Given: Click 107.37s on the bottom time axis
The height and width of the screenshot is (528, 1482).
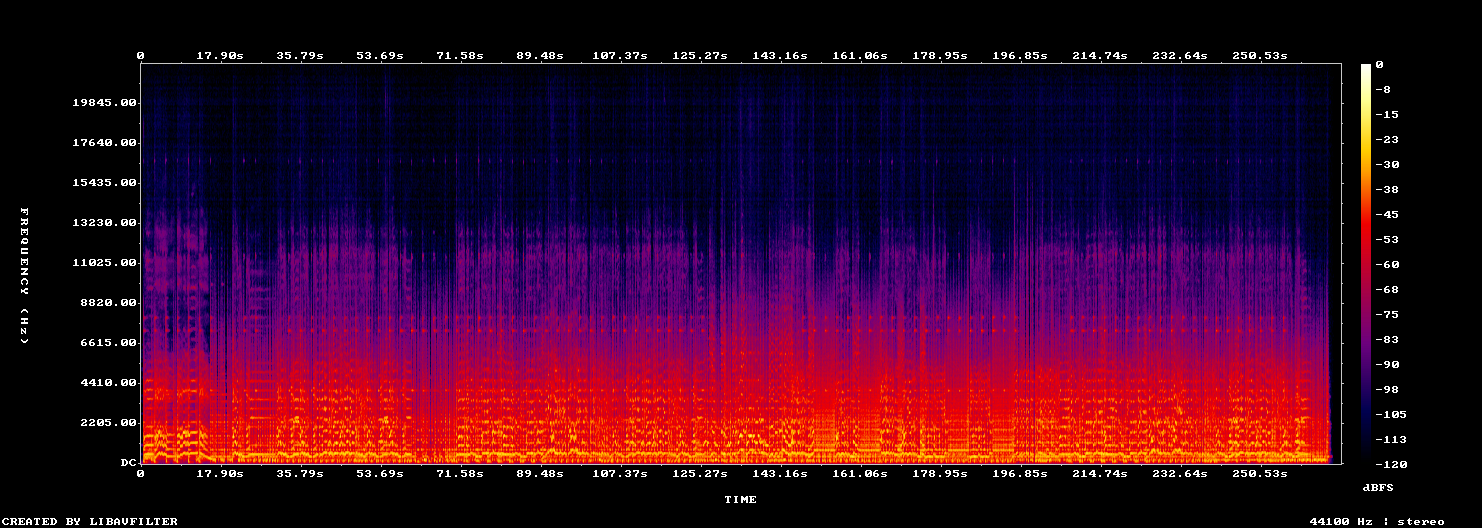Looking at the screenshot, I should click(x=620, y=473).
